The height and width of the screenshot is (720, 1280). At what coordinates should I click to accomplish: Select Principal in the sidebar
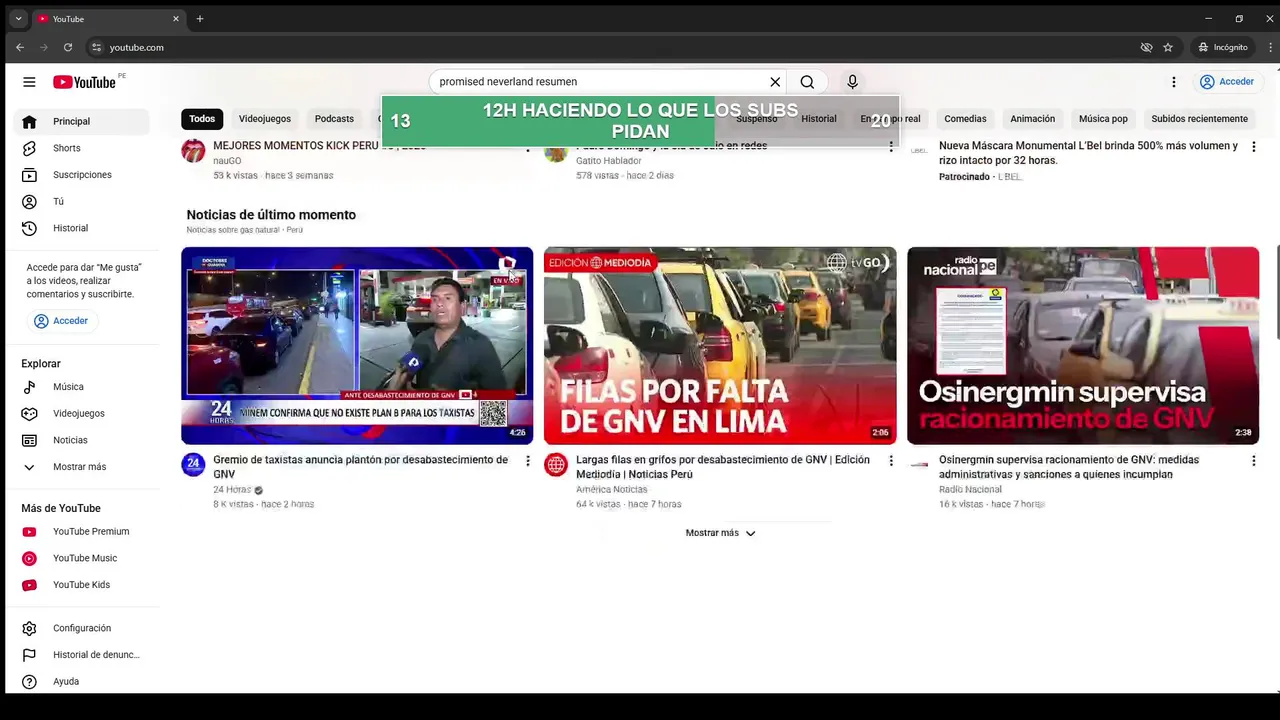82,121
